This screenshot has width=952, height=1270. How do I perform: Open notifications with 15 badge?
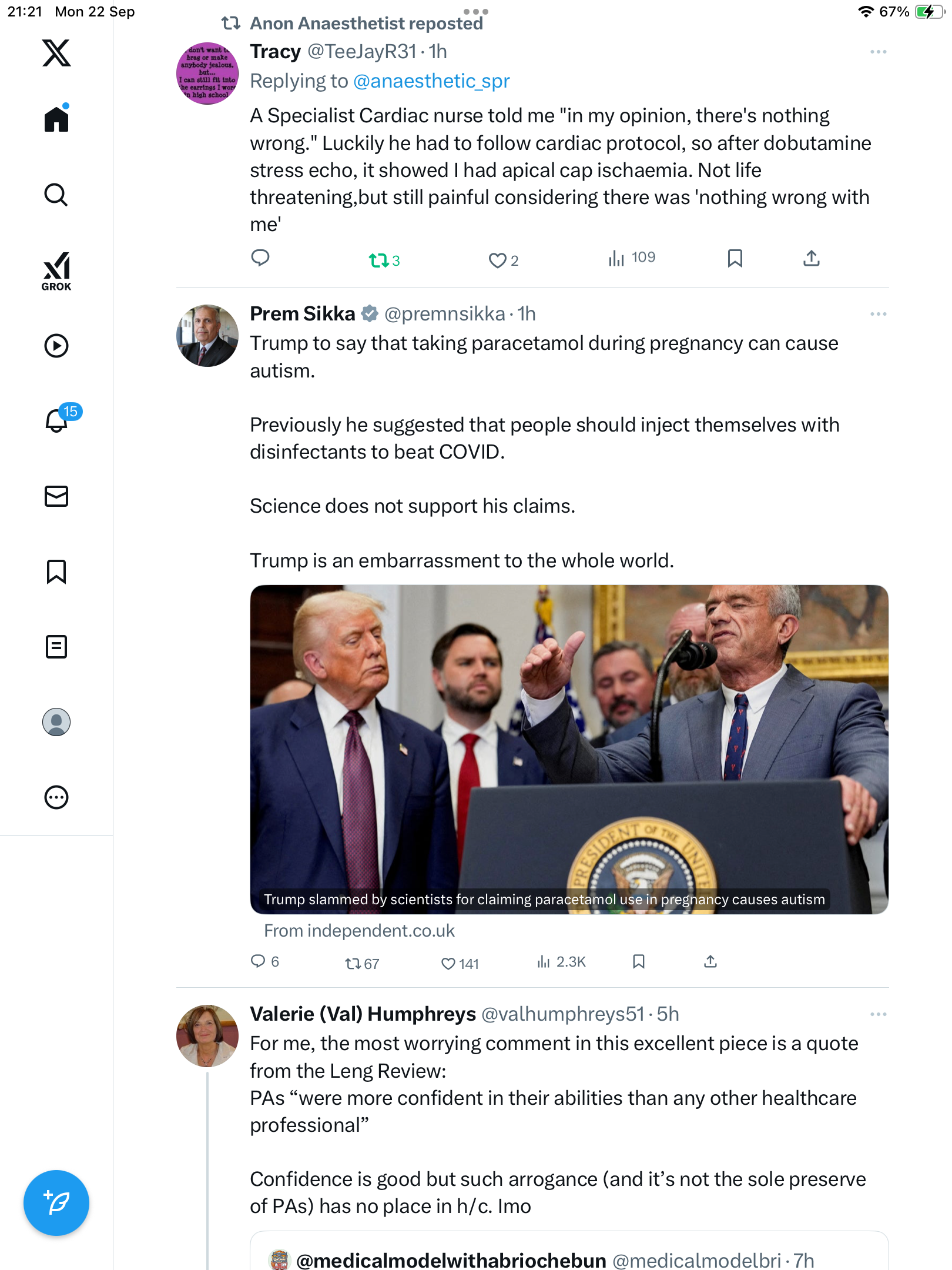tap(56, 421)
